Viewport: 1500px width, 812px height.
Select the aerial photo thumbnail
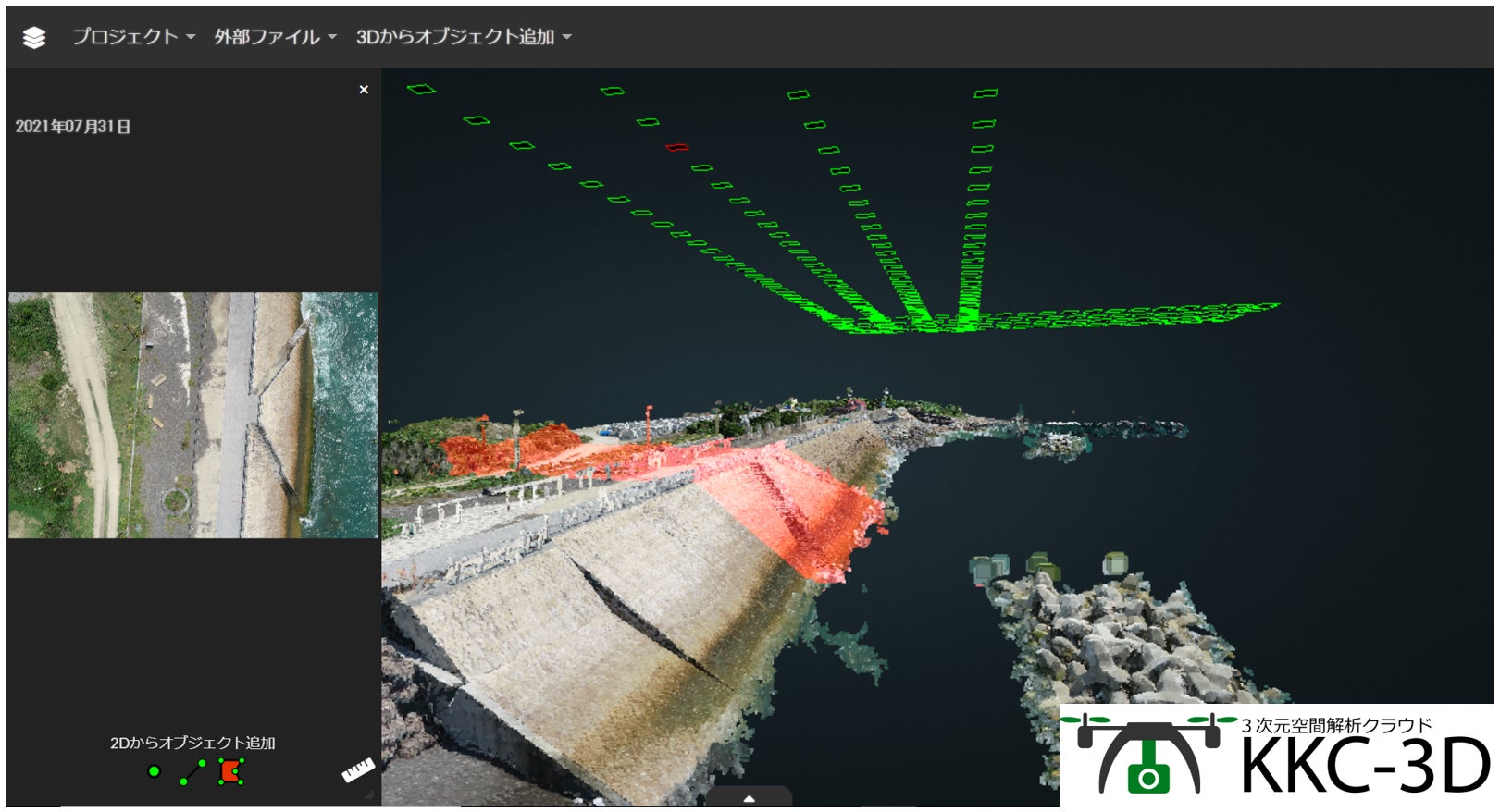[193, 415]
